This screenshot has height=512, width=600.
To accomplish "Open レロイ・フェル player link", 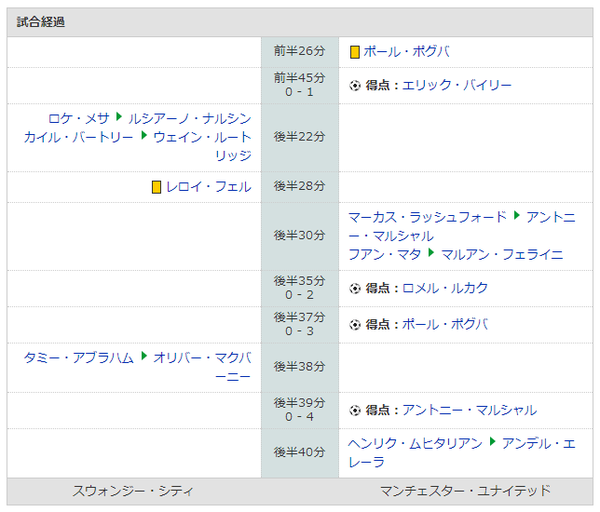I will point(209,187).
